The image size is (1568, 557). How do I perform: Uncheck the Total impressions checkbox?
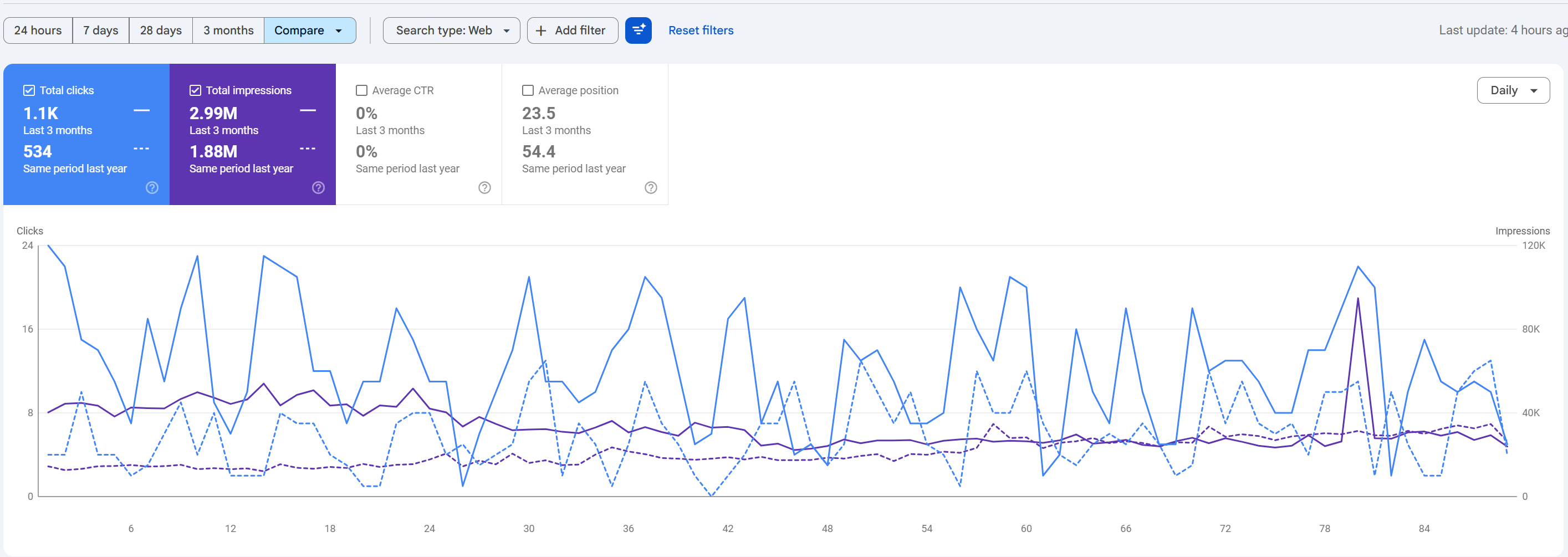[x=195, y=90]
